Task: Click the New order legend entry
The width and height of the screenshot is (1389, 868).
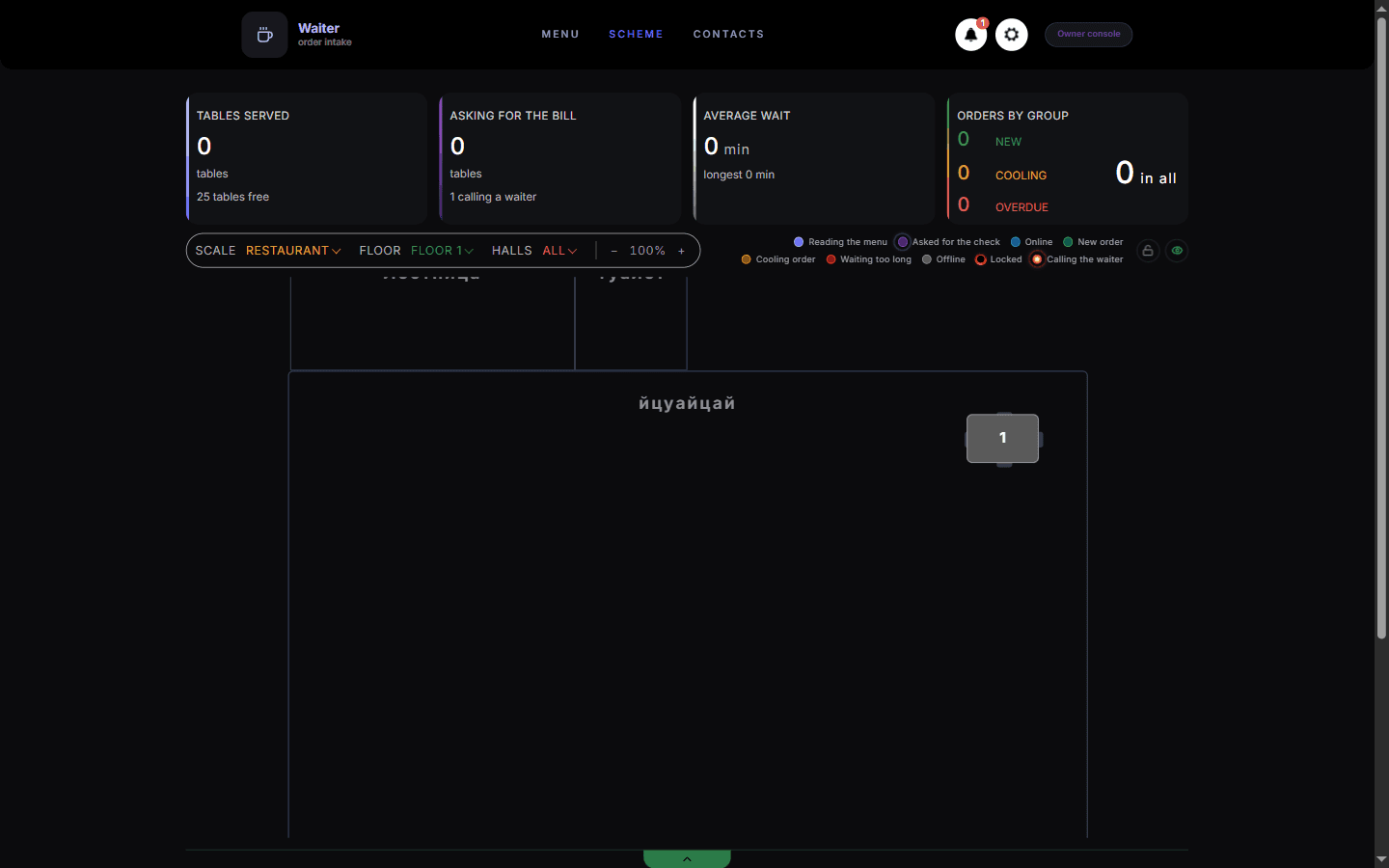Action: click(x=1093, y=242)
